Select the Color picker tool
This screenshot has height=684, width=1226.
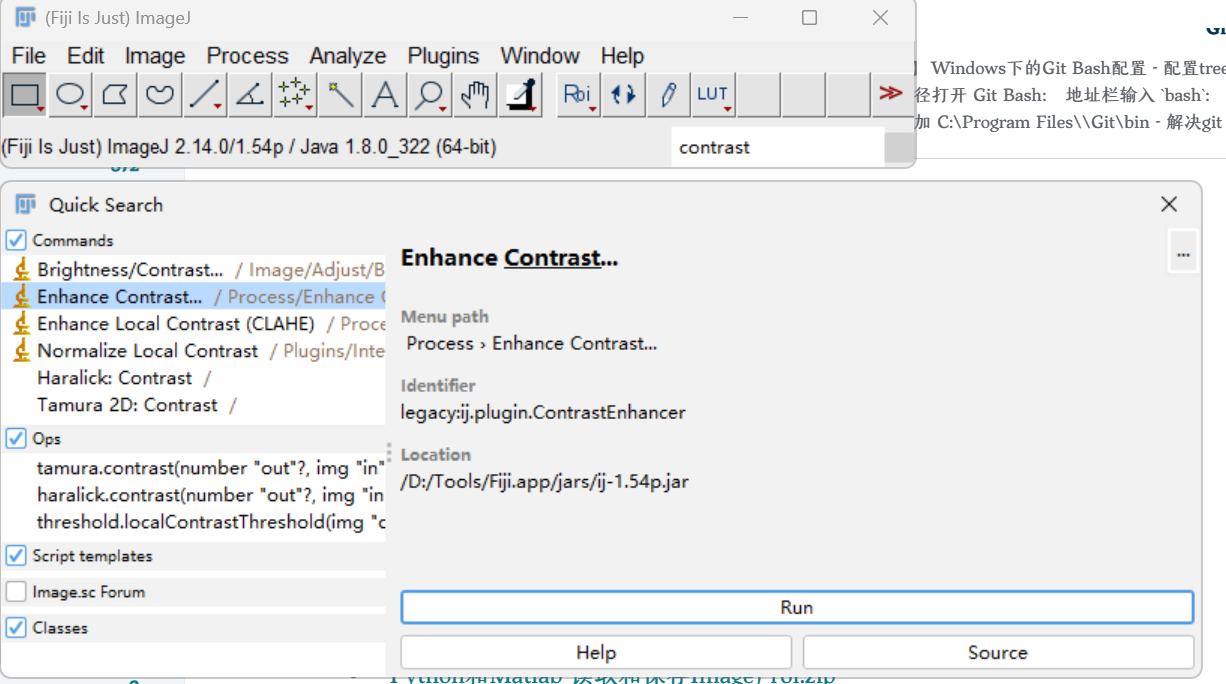pos(518,94)
